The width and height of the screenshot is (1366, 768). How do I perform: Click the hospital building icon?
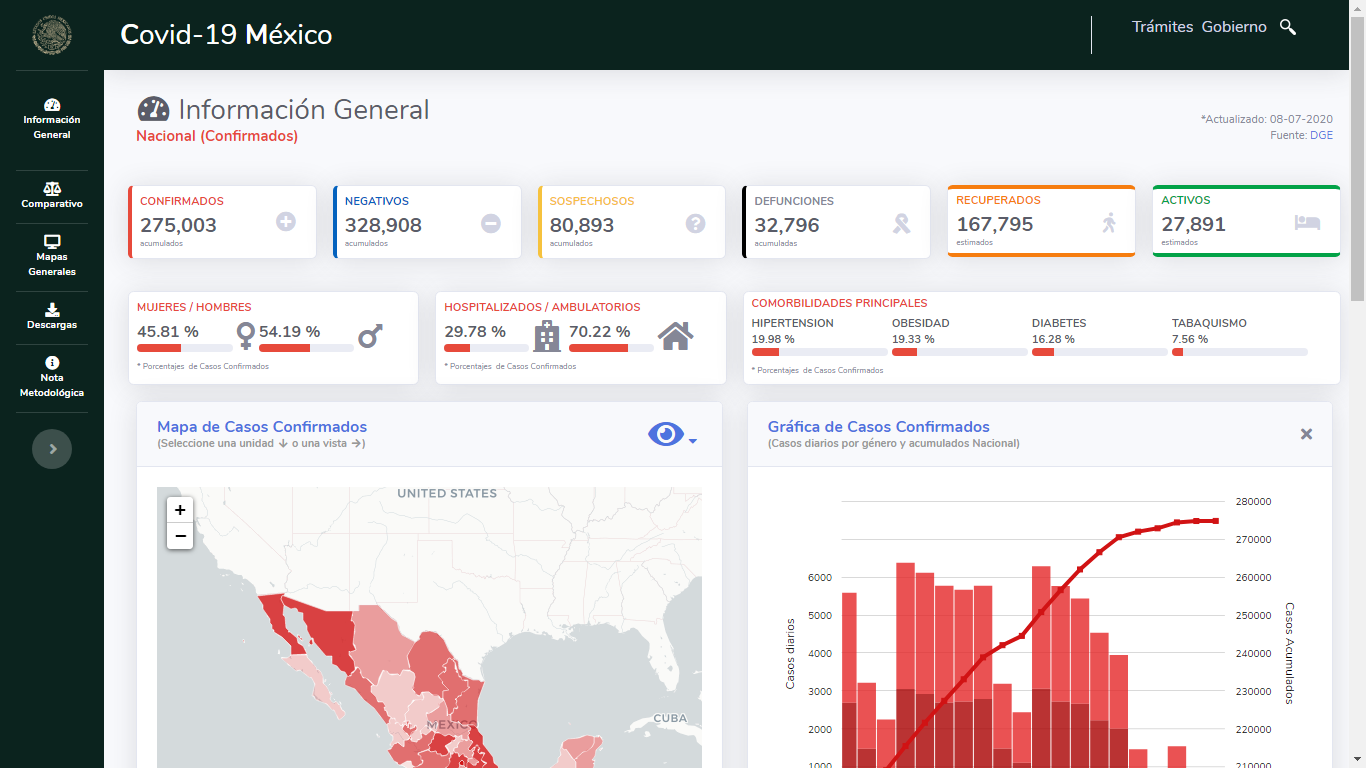click(x=547, y=336)
